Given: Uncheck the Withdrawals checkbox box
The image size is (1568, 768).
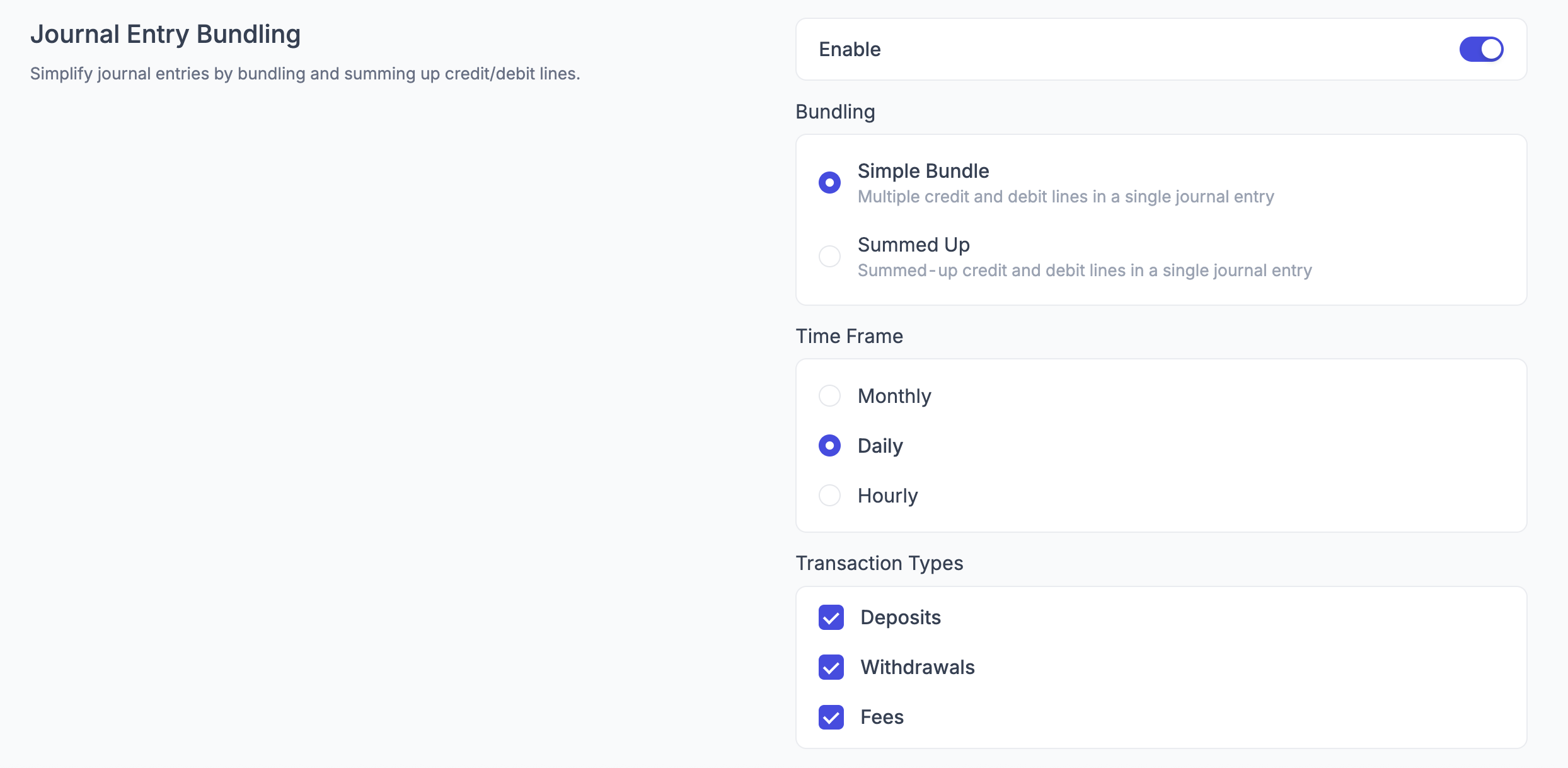Looking at the screenshot, I should coord(831,667).
